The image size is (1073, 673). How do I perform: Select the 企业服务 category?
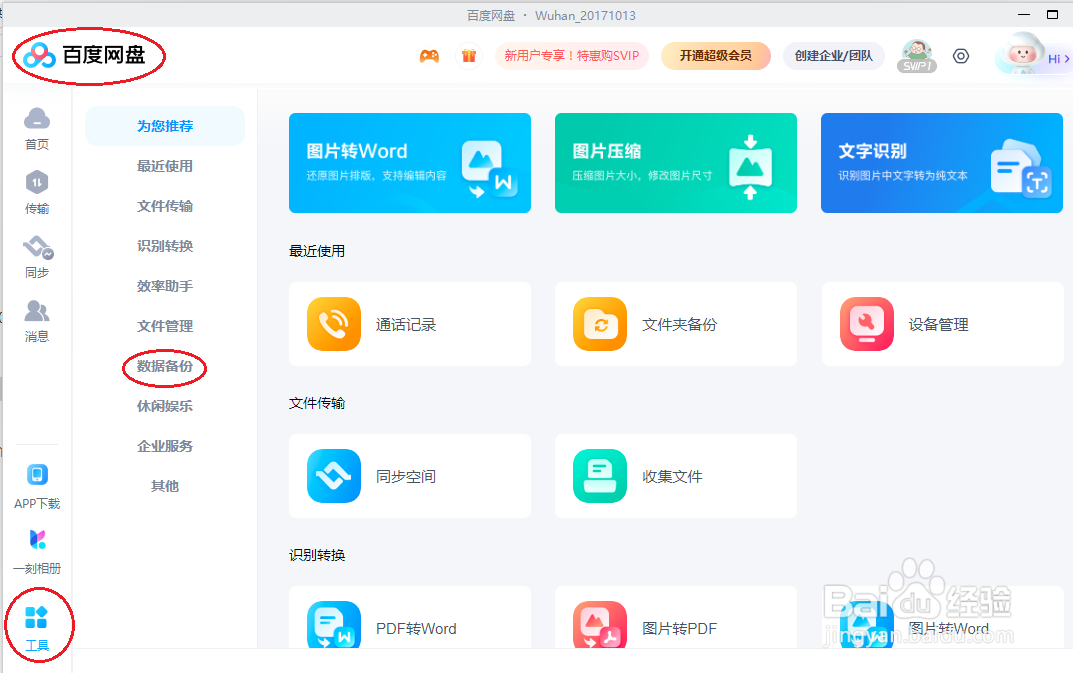click(x=165, y=446)
